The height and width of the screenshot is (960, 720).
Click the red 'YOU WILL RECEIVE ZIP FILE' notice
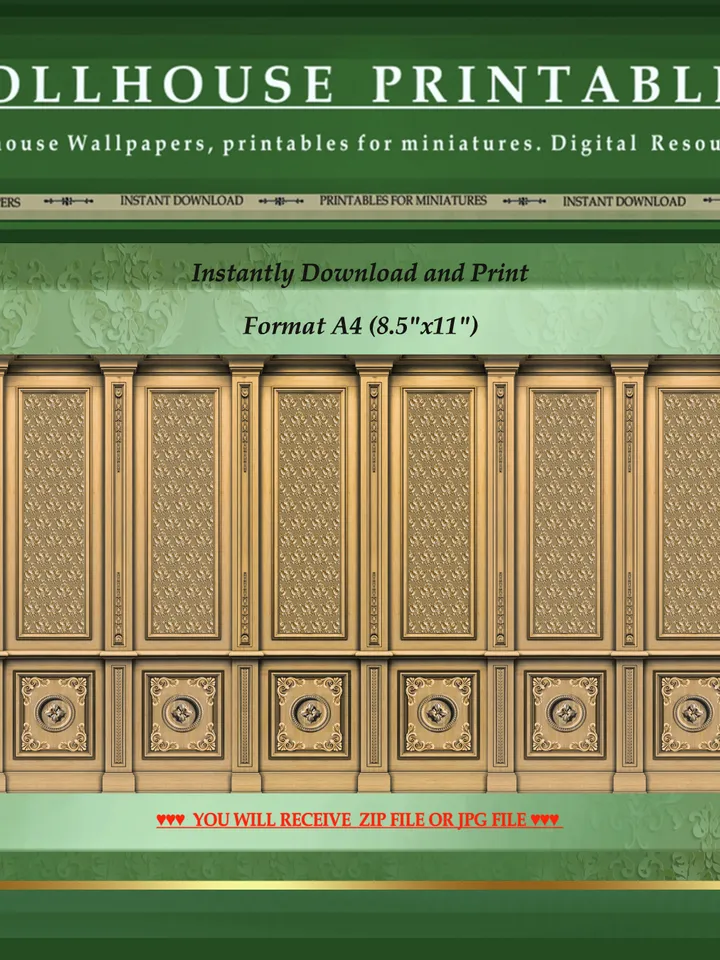[359, 820]
